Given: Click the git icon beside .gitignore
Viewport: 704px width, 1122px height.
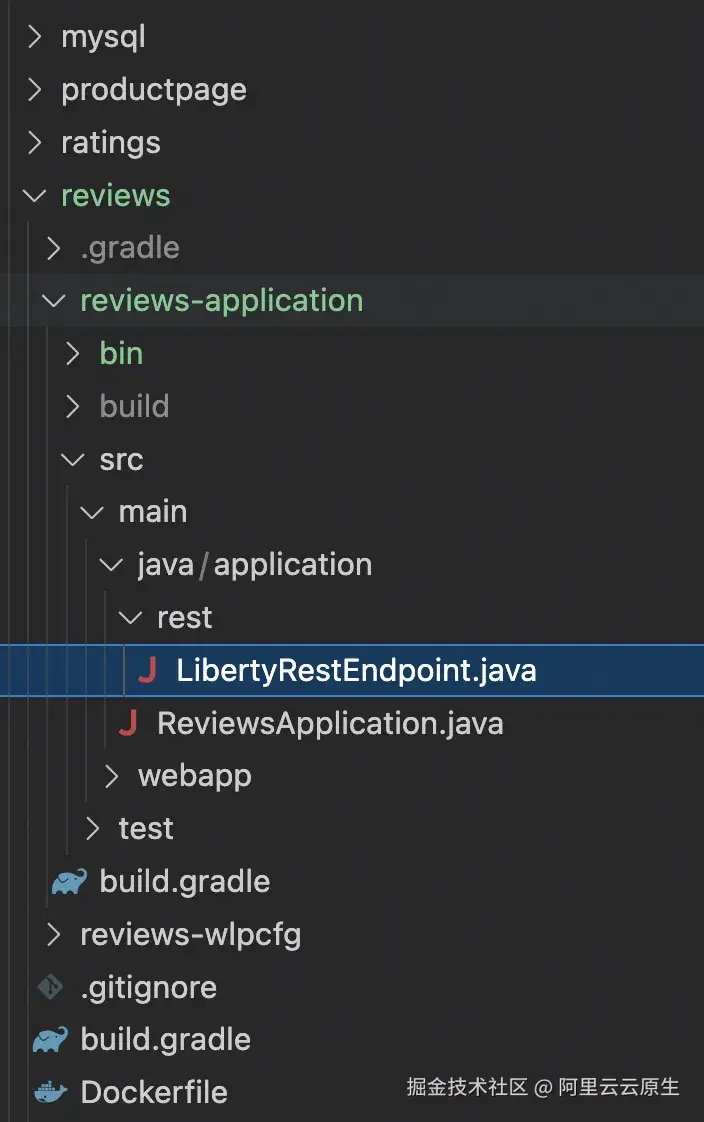Looking at the screenshot, I should click(50, 987).
